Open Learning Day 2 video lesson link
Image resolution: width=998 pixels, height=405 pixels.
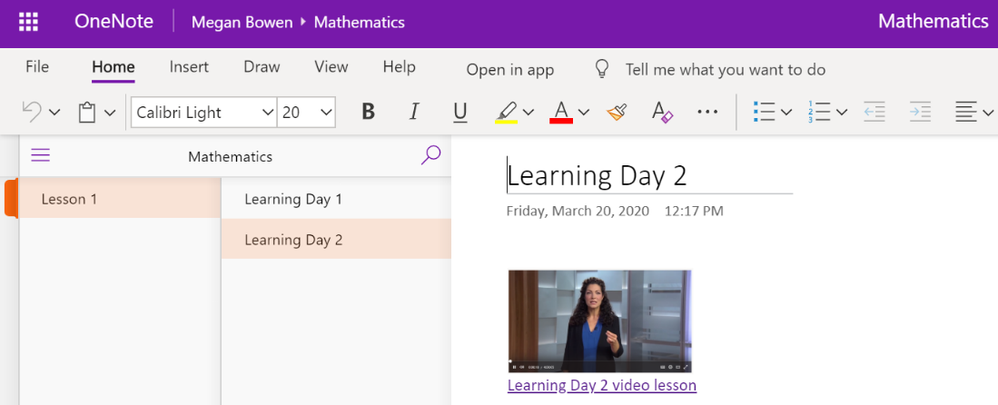click(x=601, y=385)
